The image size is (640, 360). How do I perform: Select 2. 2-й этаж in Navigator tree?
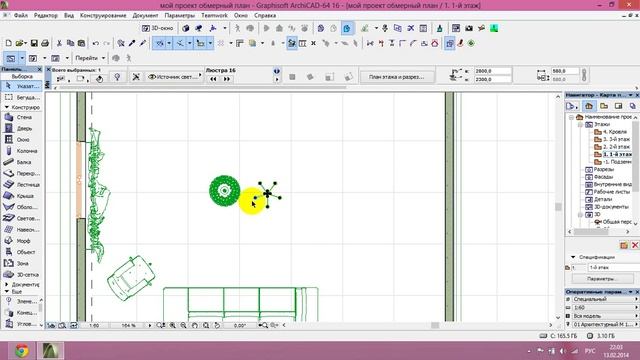[x=616, y=147]
